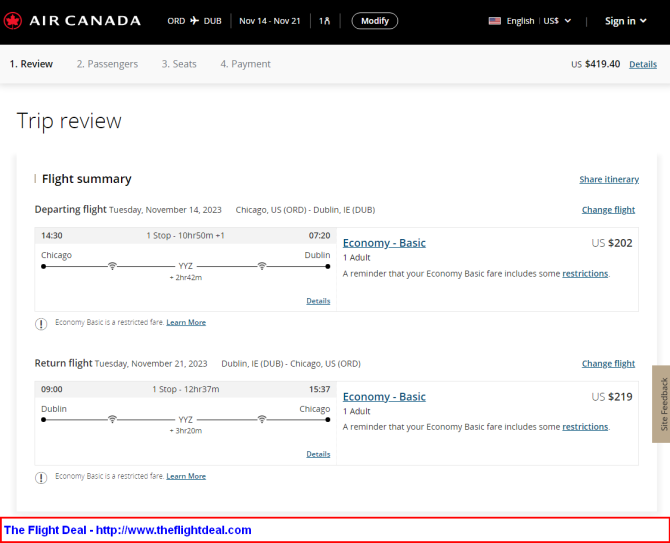Screen dimensions: 670x543
Task: Click the DUB destination code in header
Action: coord(212,21)
